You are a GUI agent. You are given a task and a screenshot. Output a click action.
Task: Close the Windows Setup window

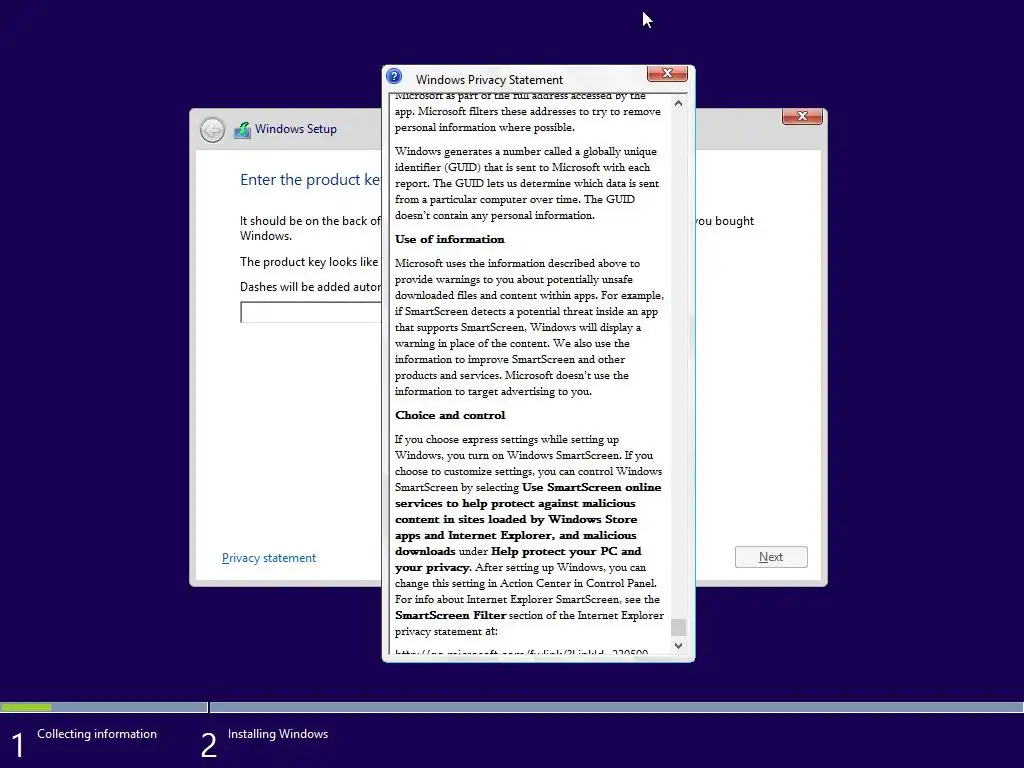coord(802,116)
